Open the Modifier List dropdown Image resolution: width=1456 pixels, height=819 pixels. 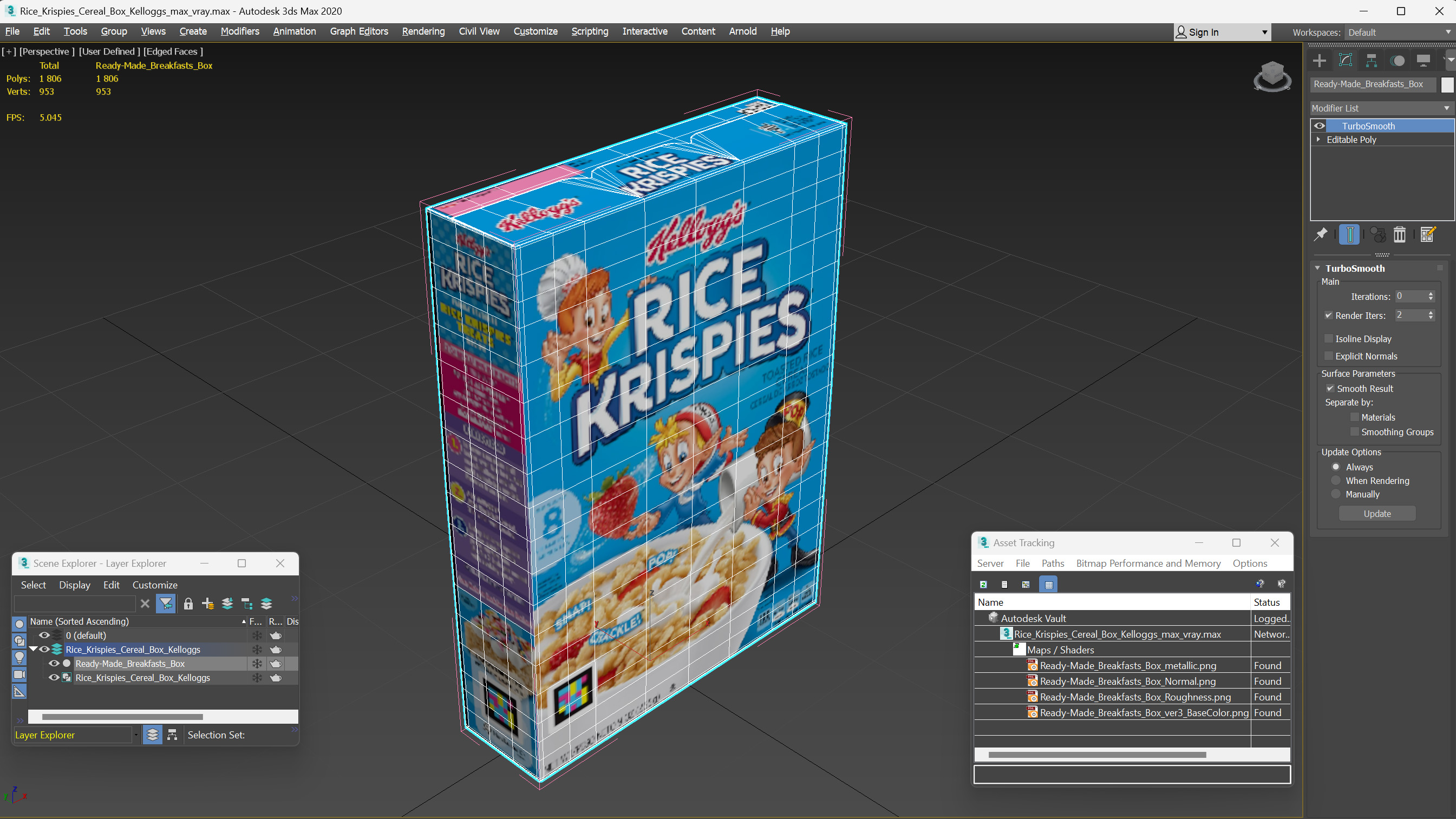[x=1381, y=108]
